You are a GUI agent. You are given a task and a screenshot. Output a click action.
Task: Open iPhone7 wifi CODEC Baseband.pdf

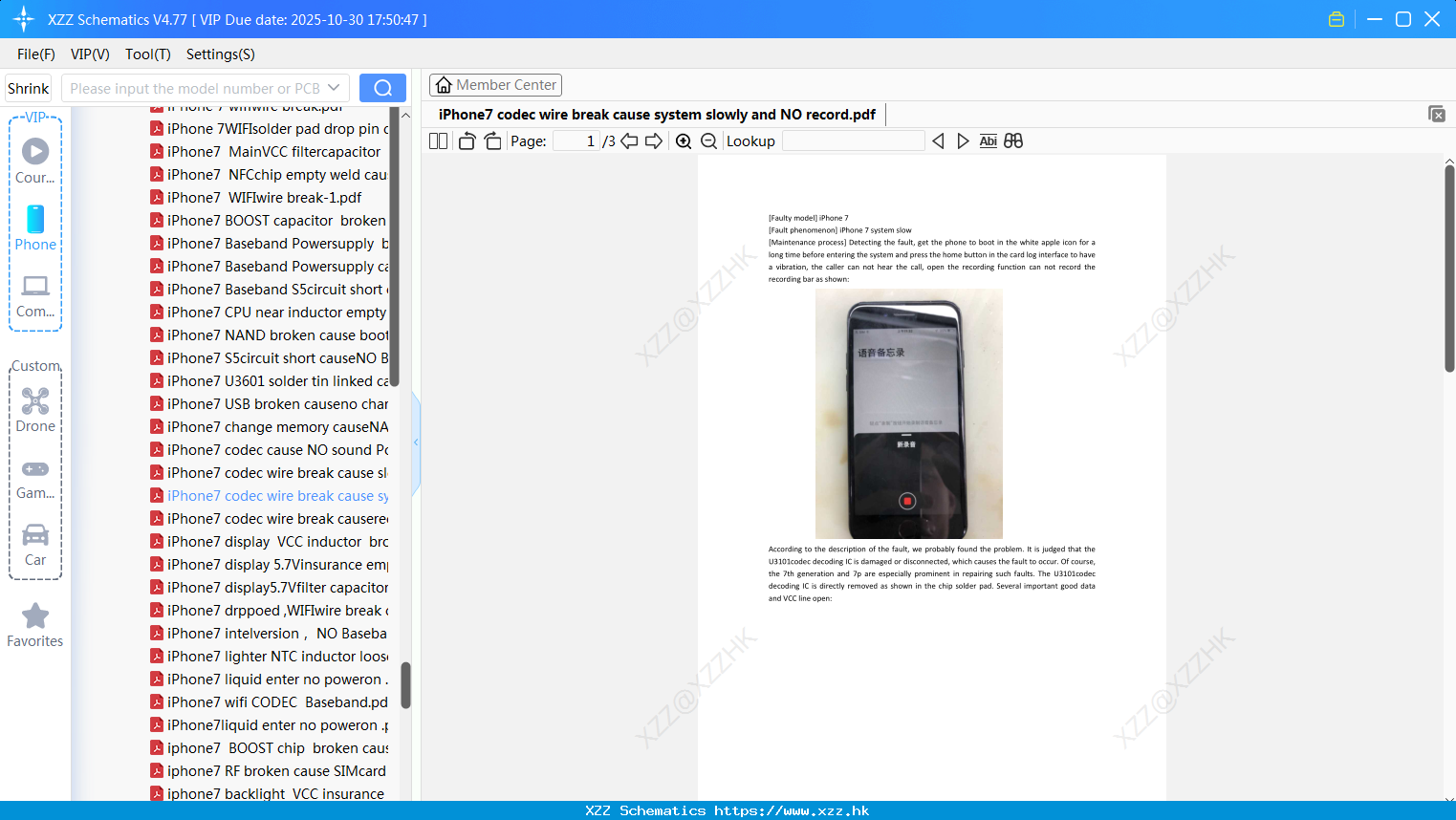(269, 702)
